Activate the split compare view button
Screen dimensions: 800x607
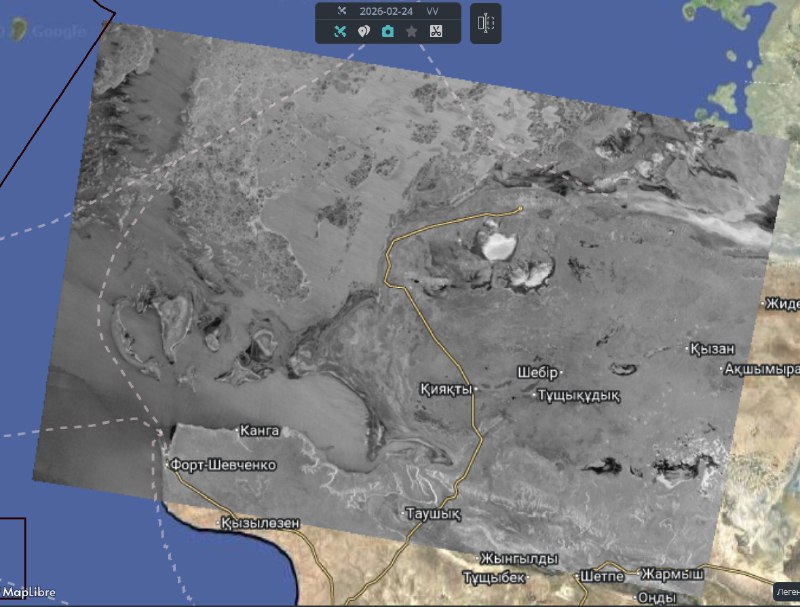[x=485, y=23]
